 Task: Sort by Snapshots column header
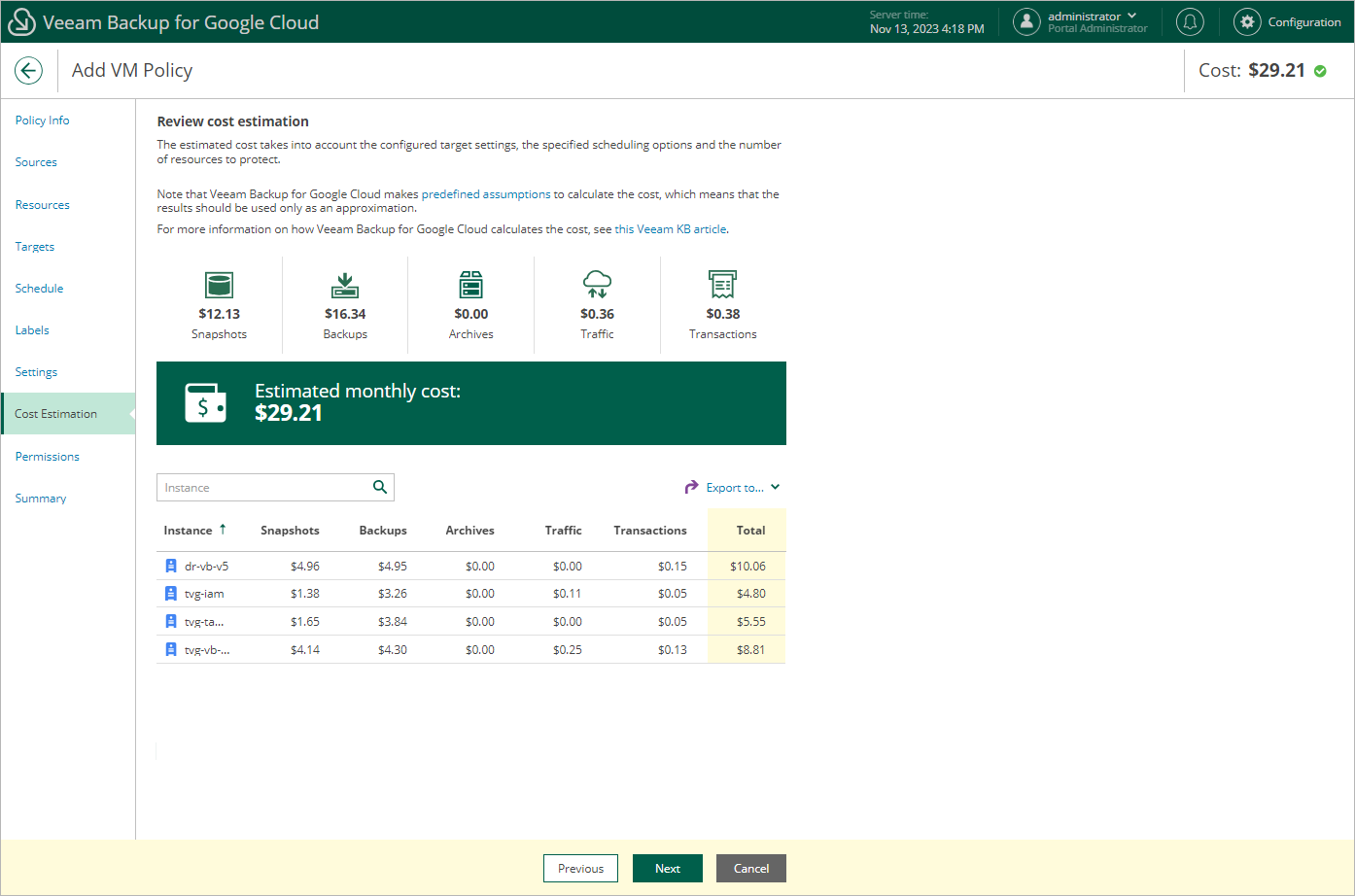pos(290,531)
